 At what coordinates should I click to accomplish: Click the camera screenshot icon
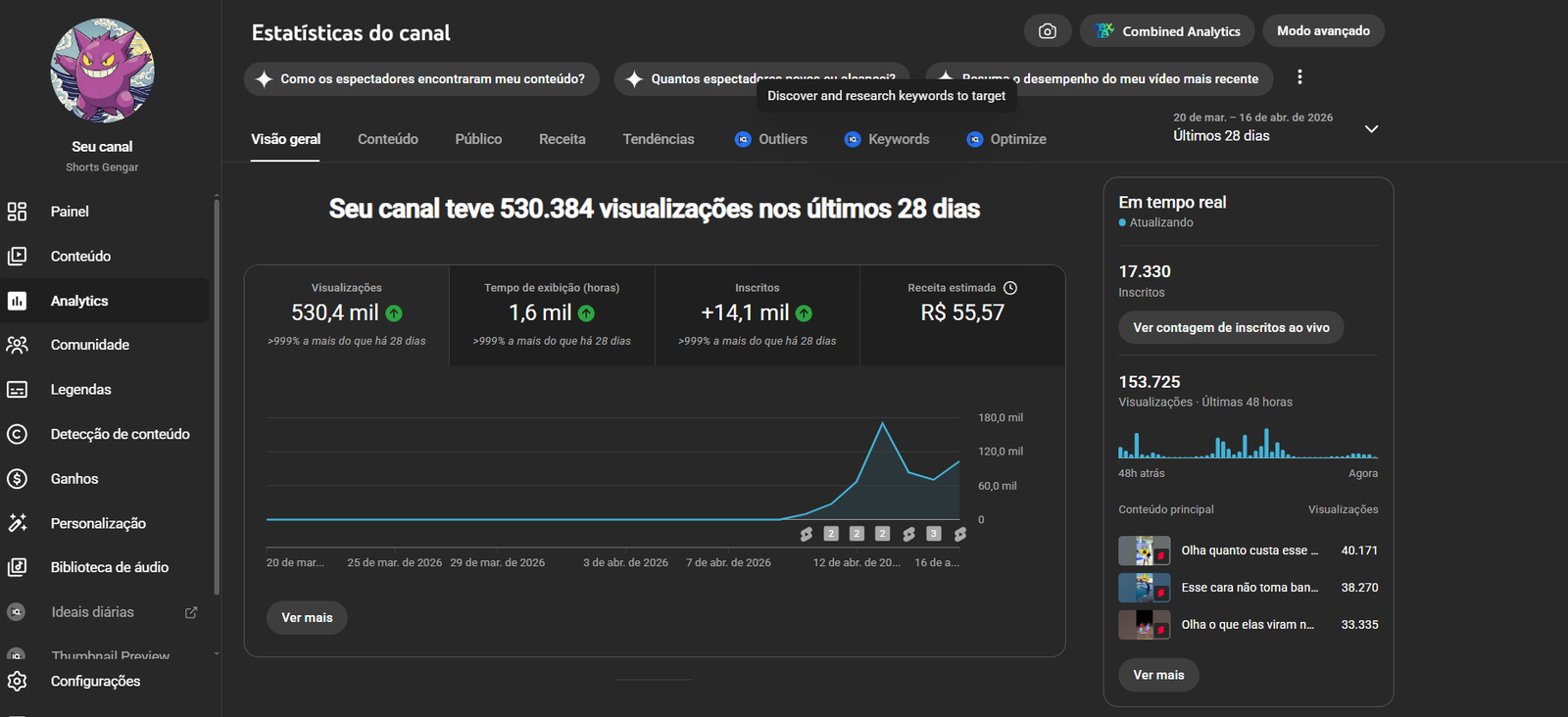pos(1048,31)
